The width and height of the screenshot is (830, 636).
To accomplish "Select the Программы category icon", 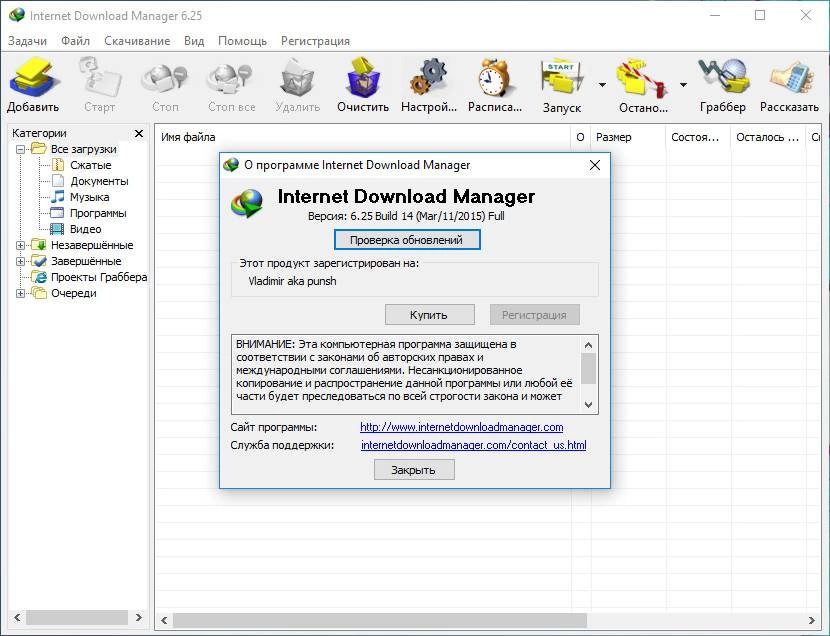I will (57, 213).
